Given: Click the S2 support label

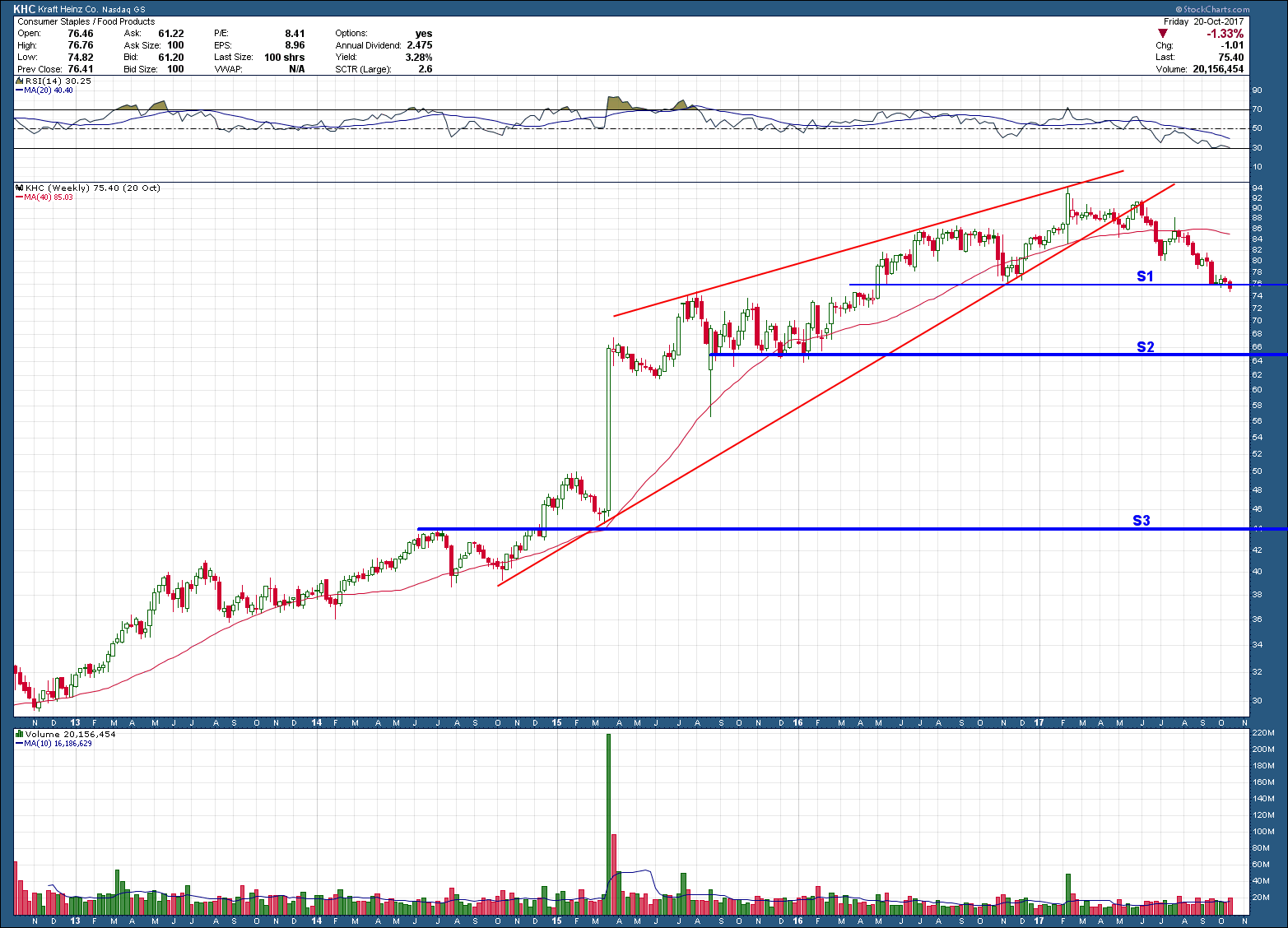Looking at the screenshot, I should pyautogui.click(x=1146, y=347).
